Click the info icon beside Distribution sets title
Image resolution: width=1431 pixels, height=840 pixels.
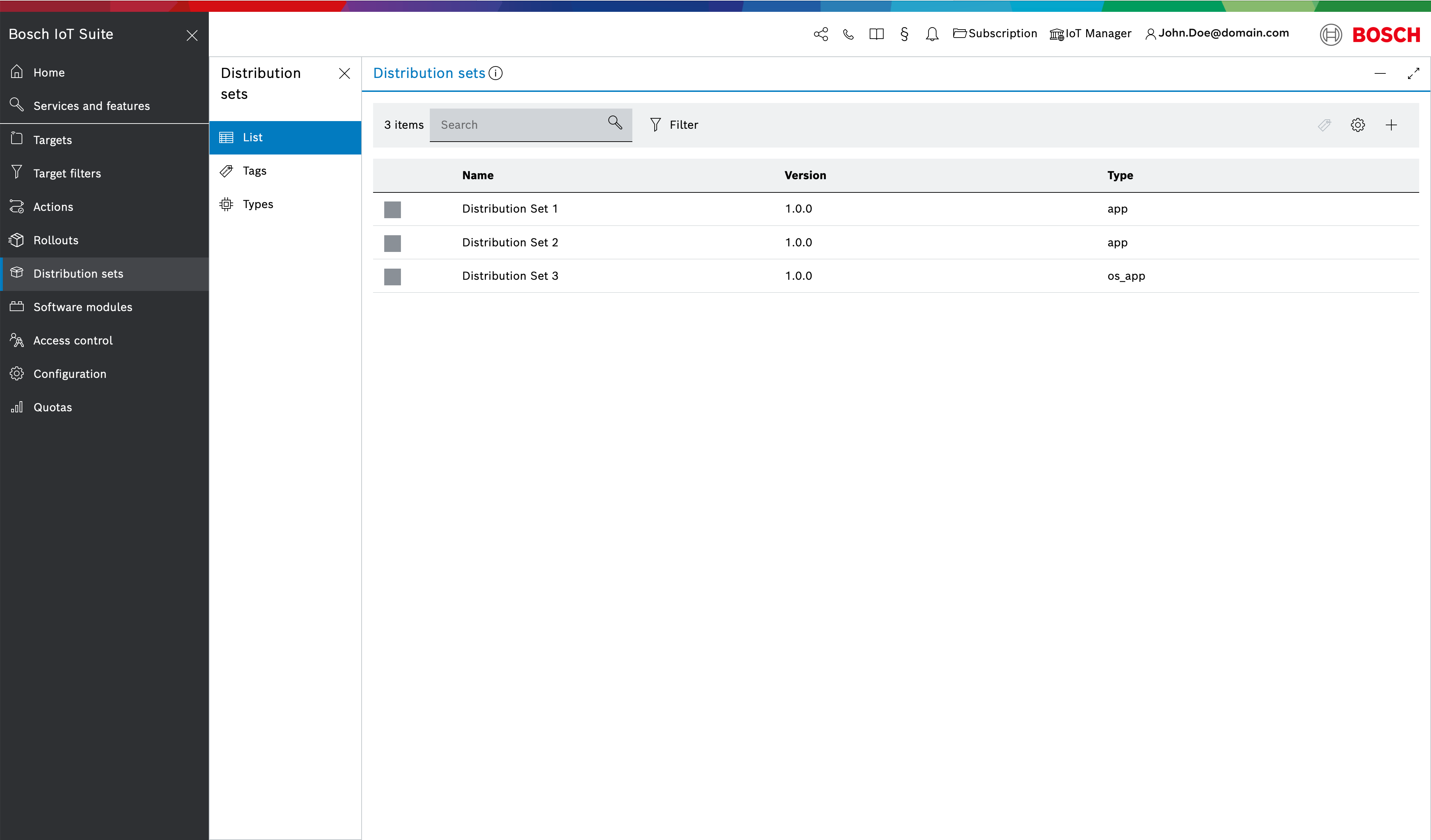pyautogui.click(x=496, y=73)
